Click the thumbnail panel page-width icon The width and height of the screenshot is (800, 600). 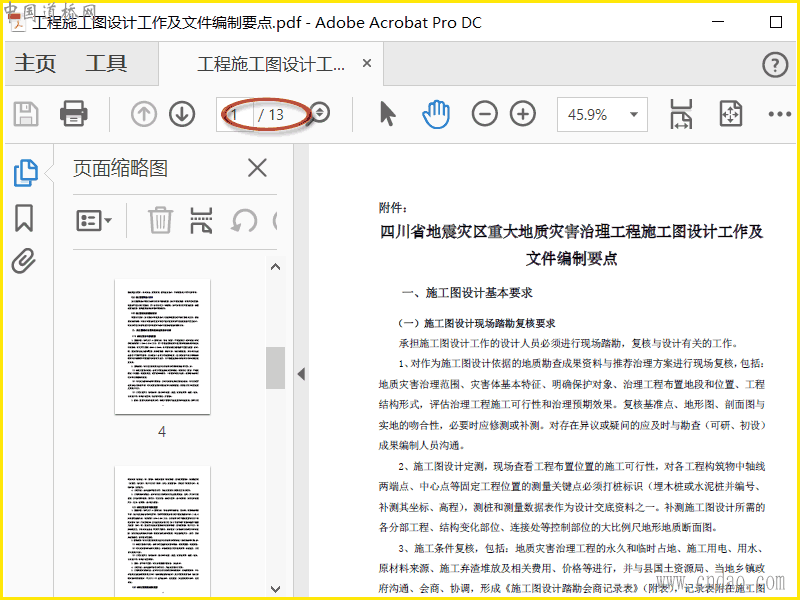[201, 220]
